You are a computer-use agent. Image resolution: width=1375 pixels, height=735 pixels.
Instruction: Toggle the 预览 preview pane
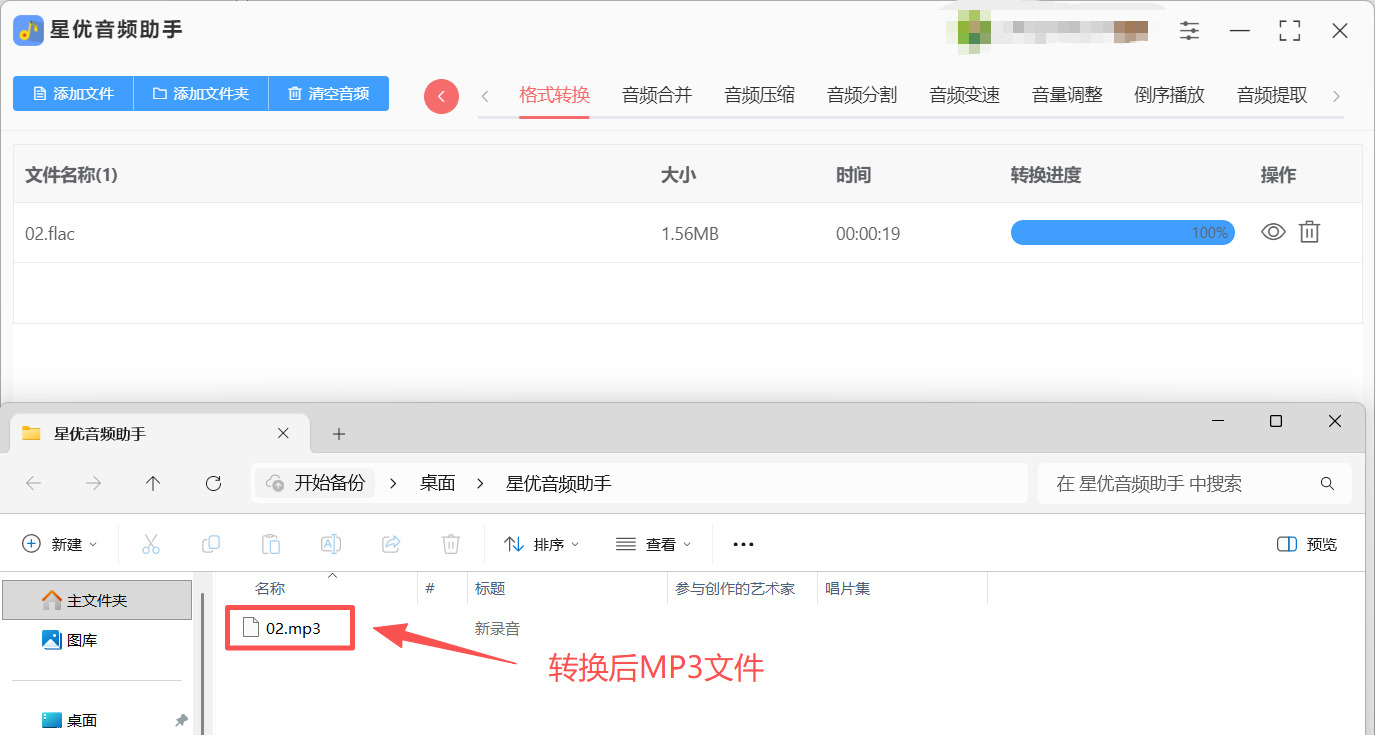tap(1307, 544)
